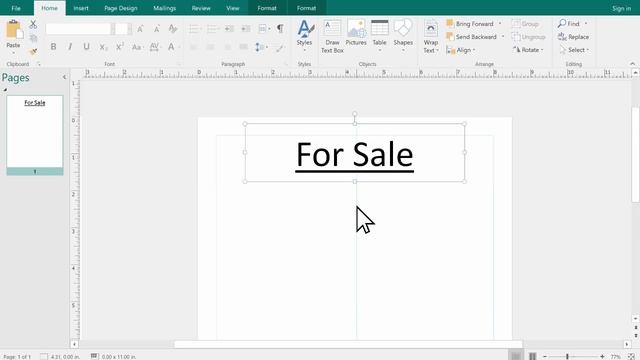The image size is (640, 360).
Task: Switch to the Mailings tab
Action: 164,8
